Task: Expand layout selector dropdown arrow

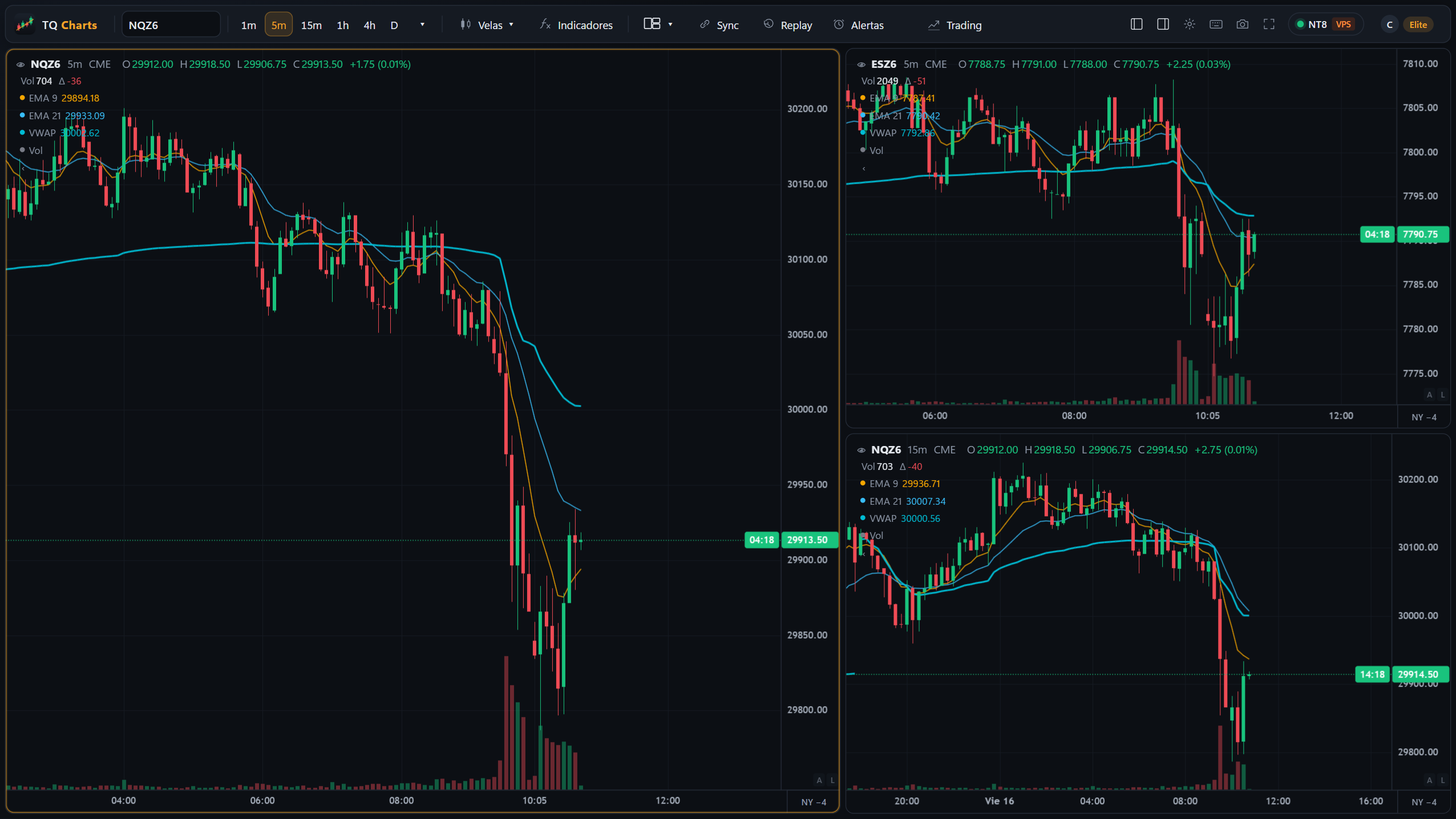Action: 670,25
